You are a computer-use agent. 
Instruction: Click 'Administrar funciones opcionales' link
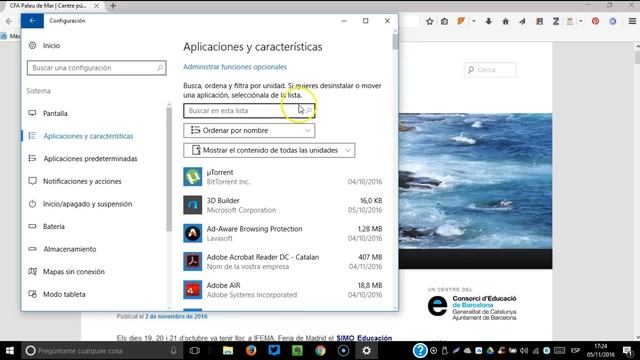pos(235,67)
